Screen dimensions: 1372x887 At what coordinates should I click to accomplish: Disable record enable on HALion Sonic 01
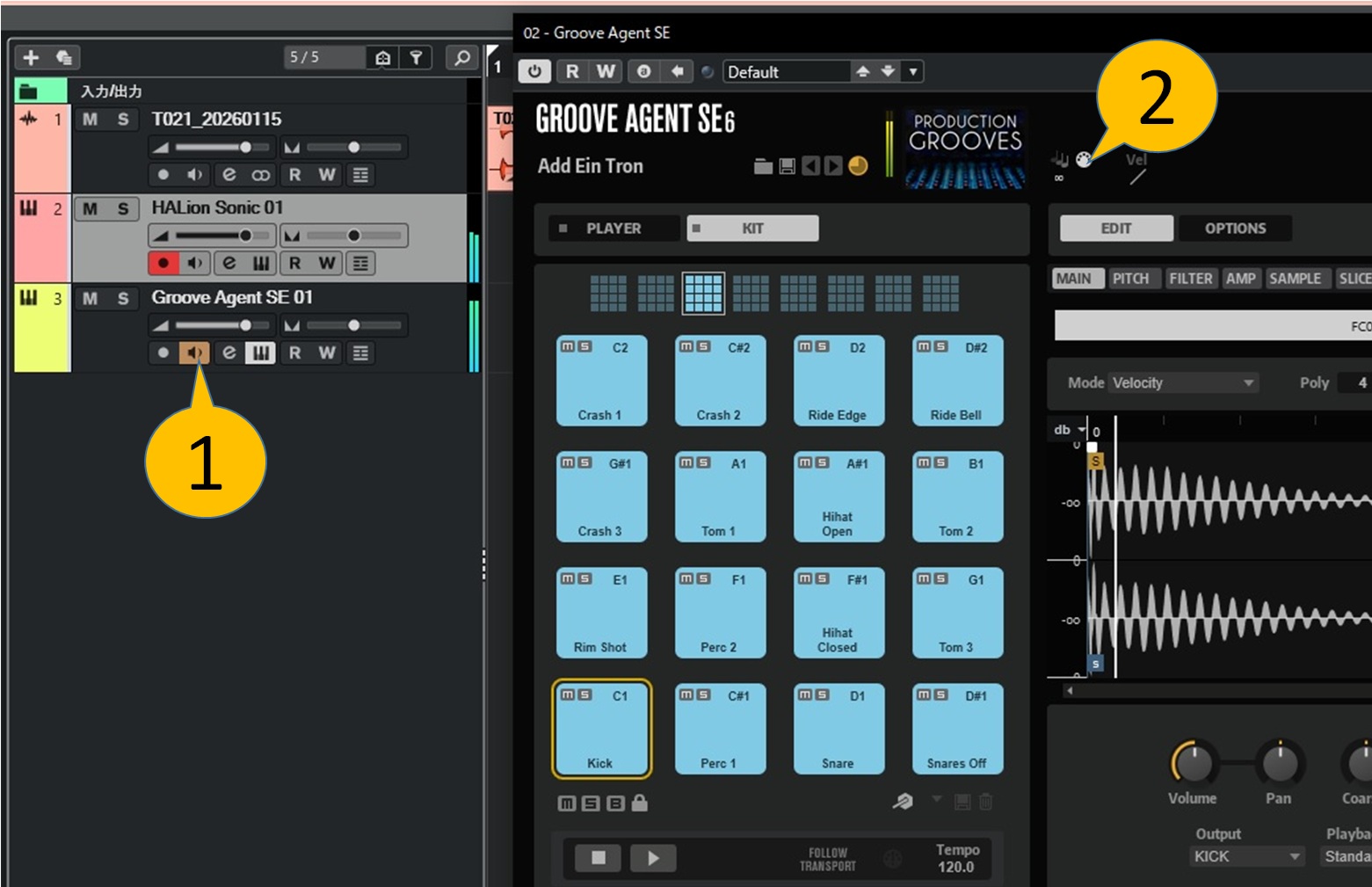pyautogui.click(x=163, y=263)
